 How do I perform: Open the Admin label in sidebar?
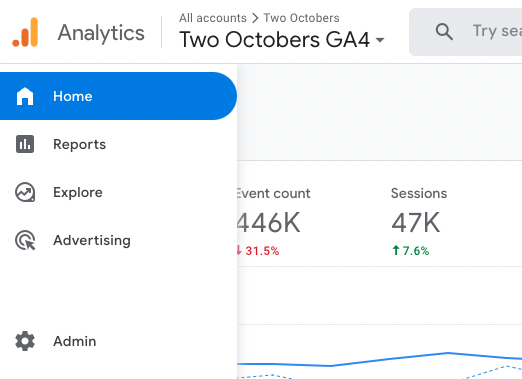tap(75, 341)
